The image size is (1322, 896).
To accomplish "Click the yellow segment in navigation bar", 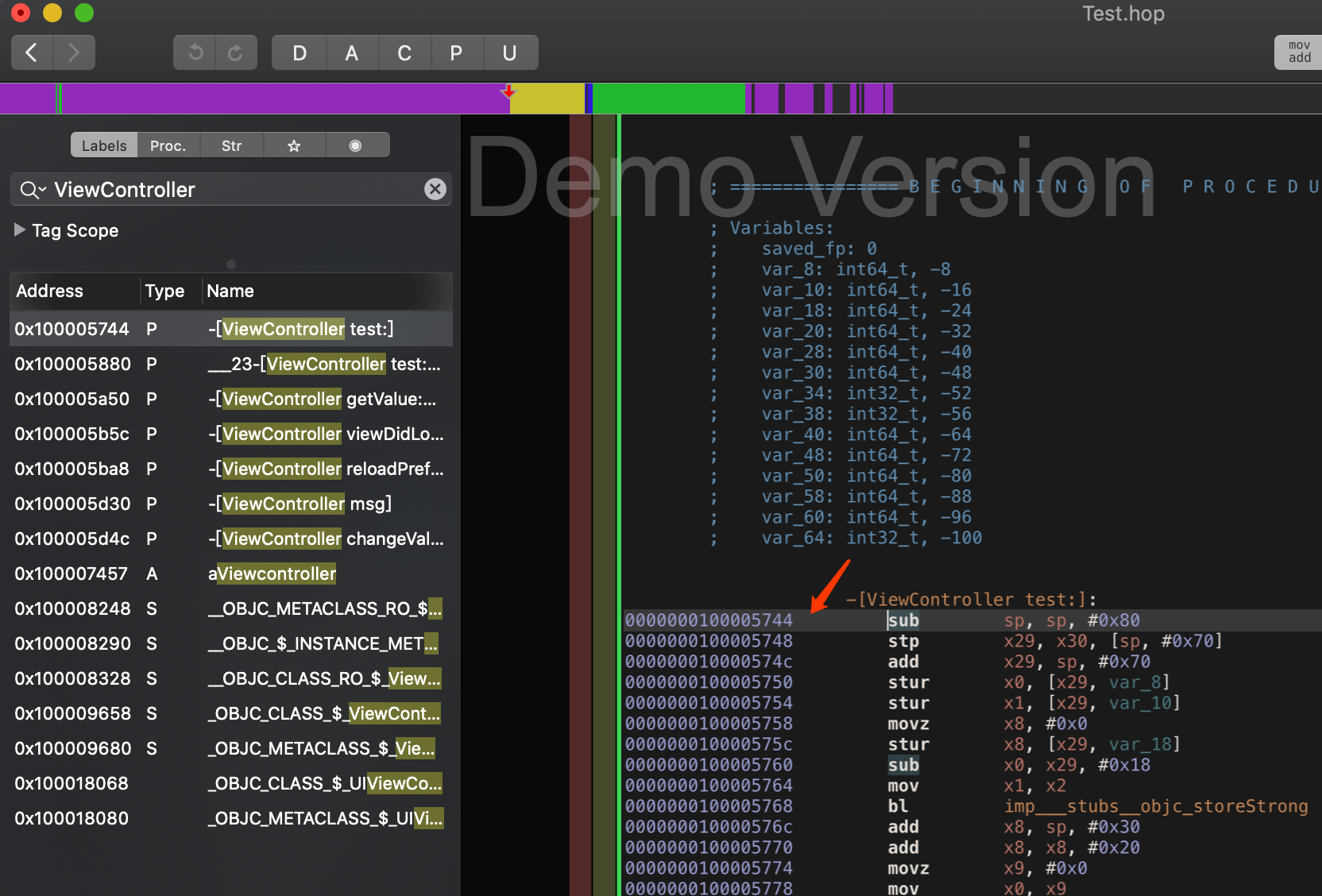I will pos(547,99).
